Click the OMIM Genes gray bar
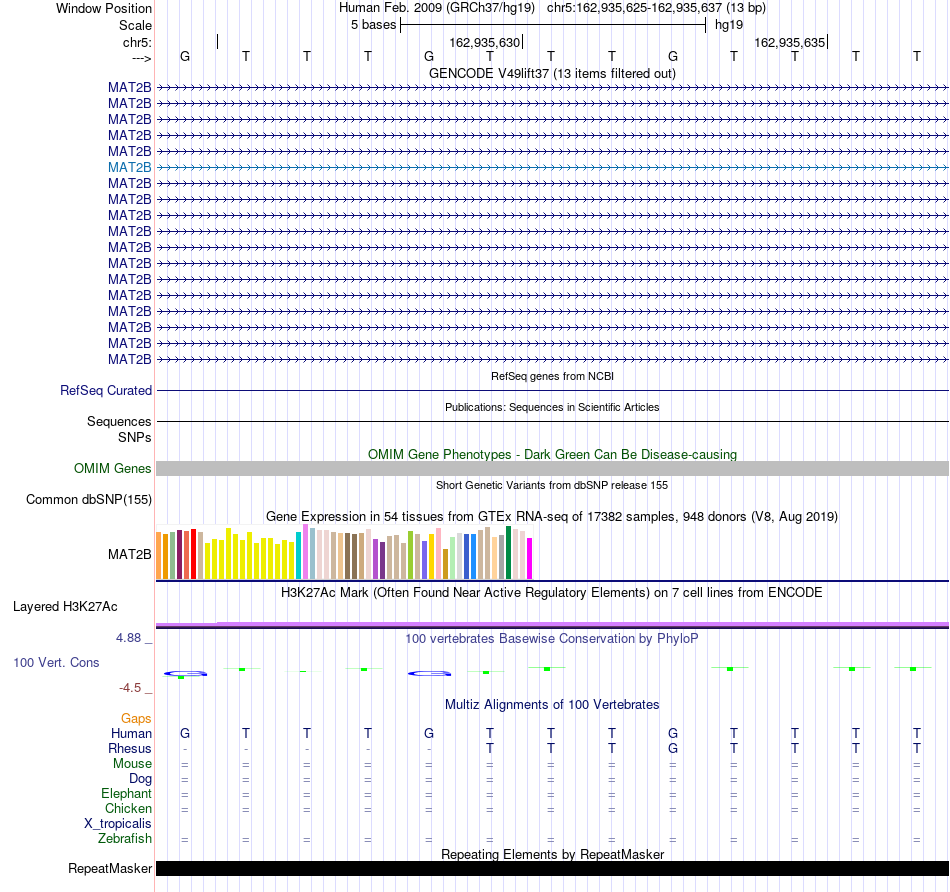The height and width of the screenshot is (892, 950). pyautogui.click(x=552, y=468)
